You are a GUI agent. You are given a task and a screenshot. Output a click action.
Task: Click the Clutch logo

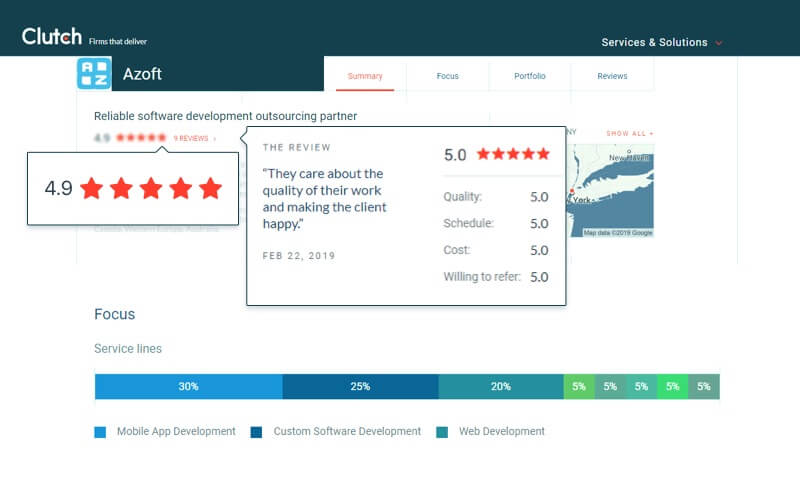[x=52, y=37]
